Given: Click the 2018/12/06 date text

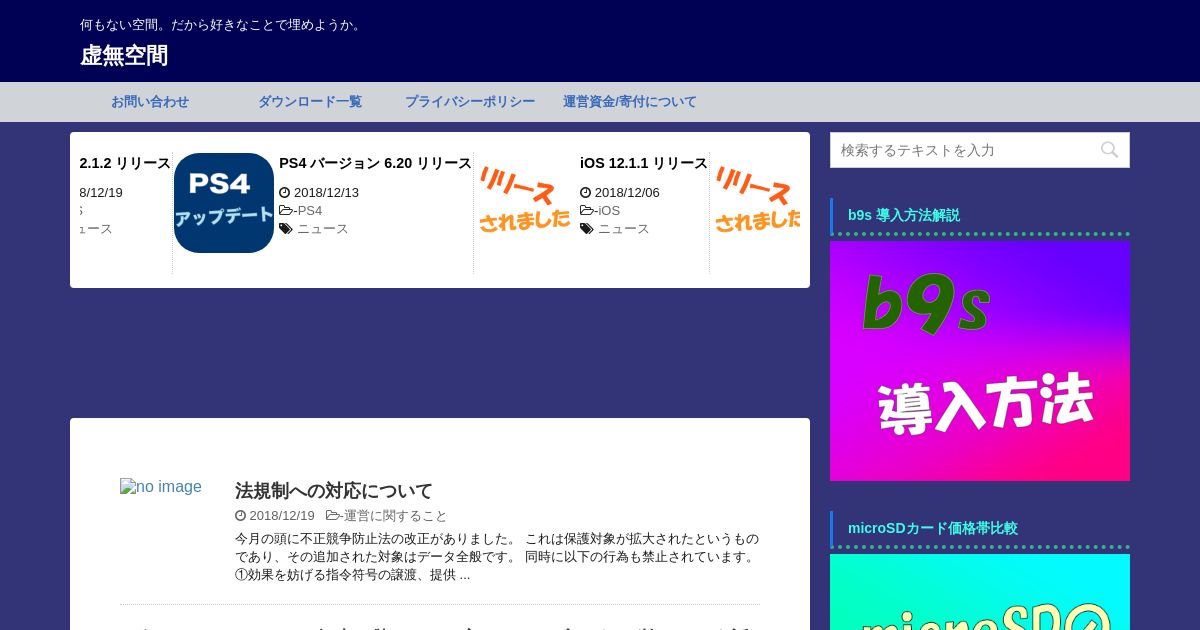Looking at the screenshot, I should coord(627,193).
